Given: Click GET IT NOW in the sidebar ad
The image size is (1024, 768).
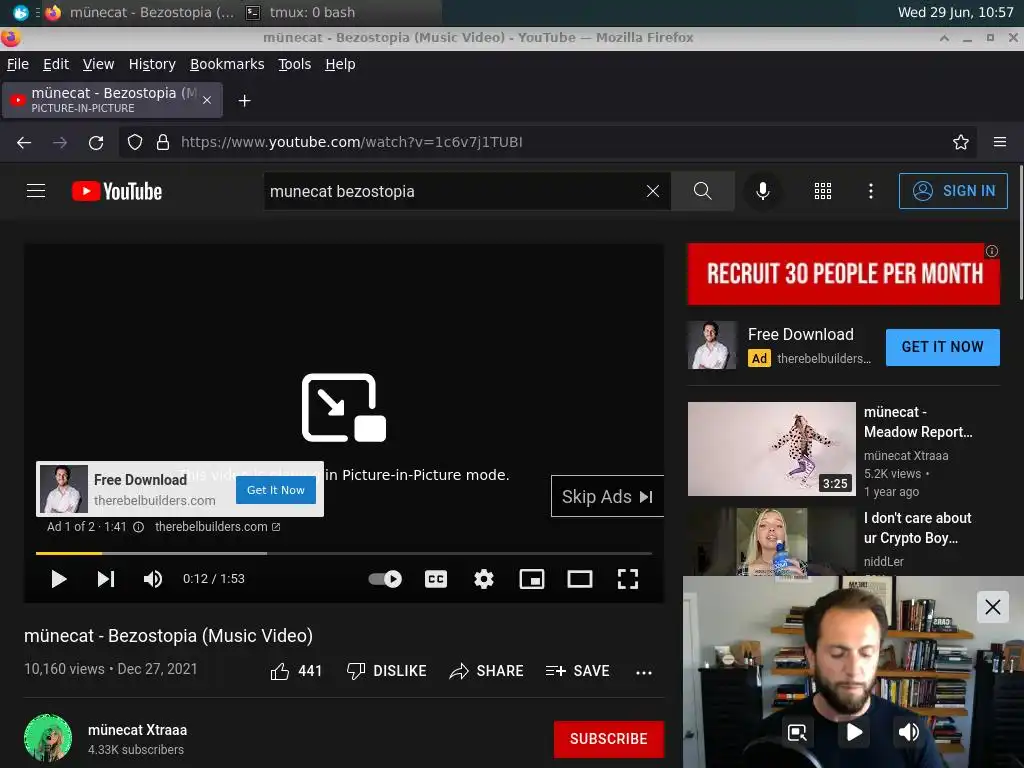Looking at the screenshot, I should [942, 347].
